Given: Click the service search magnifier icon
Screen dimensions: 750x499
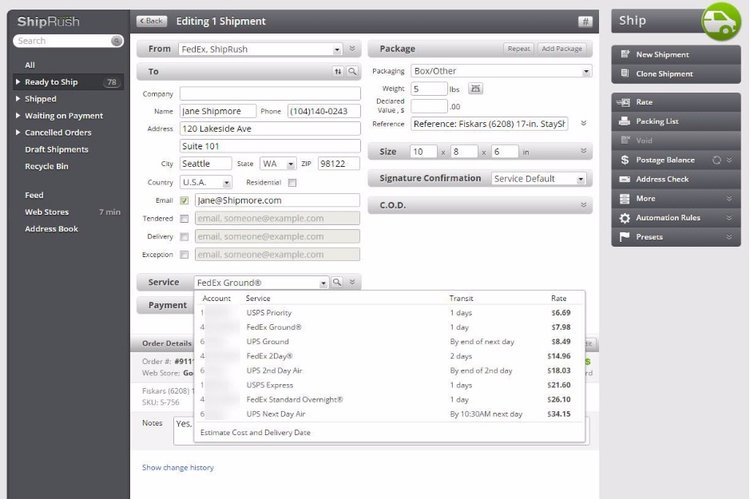Looking at the screenshot, I should point(337,282).
